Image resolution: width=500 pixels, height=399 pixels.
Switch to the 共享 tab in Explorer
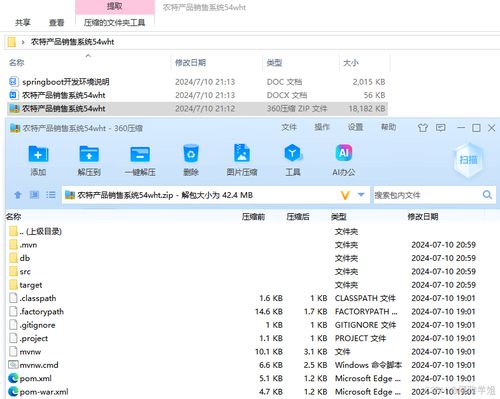(x=23, y=23)
